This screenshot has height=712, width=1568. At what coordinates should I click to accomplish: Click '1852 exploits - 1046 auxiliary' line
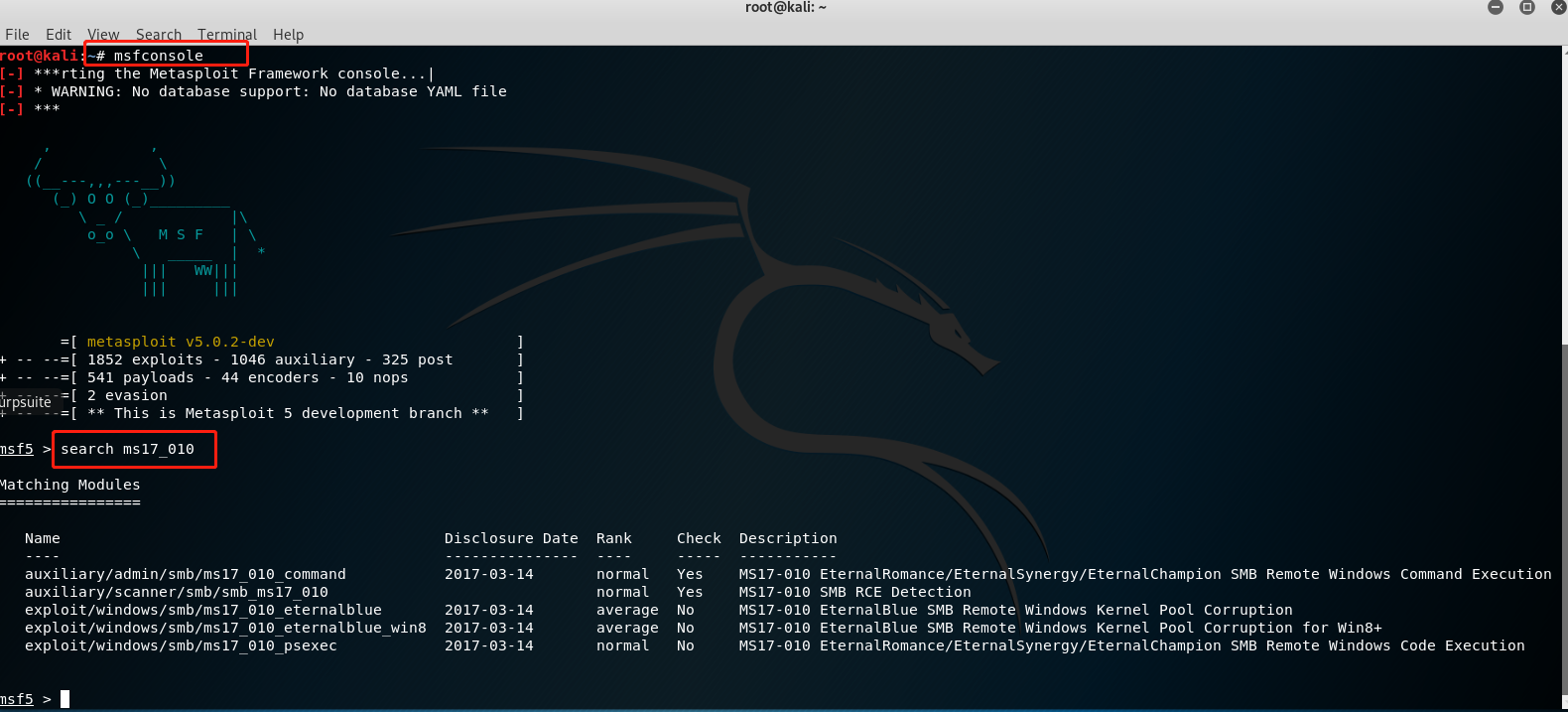coord(270,359)
